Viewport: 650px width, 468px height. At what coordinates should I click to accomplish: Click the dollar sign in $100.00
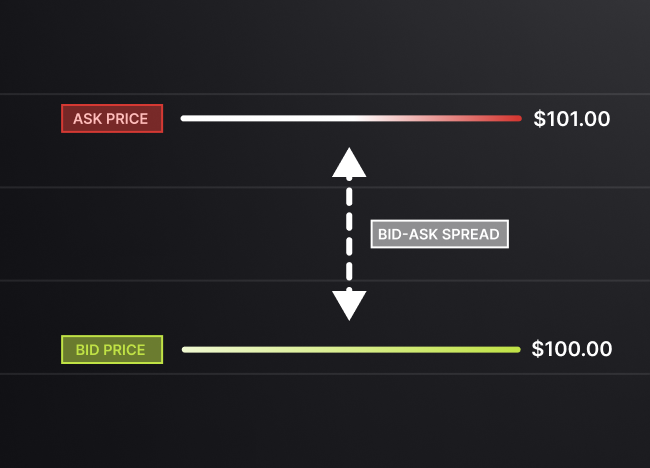(538, 349)
